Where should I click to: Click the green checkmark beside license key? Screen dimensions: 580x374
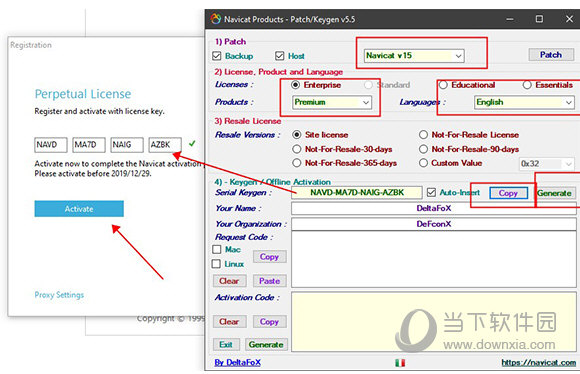(x=192, y=143)
